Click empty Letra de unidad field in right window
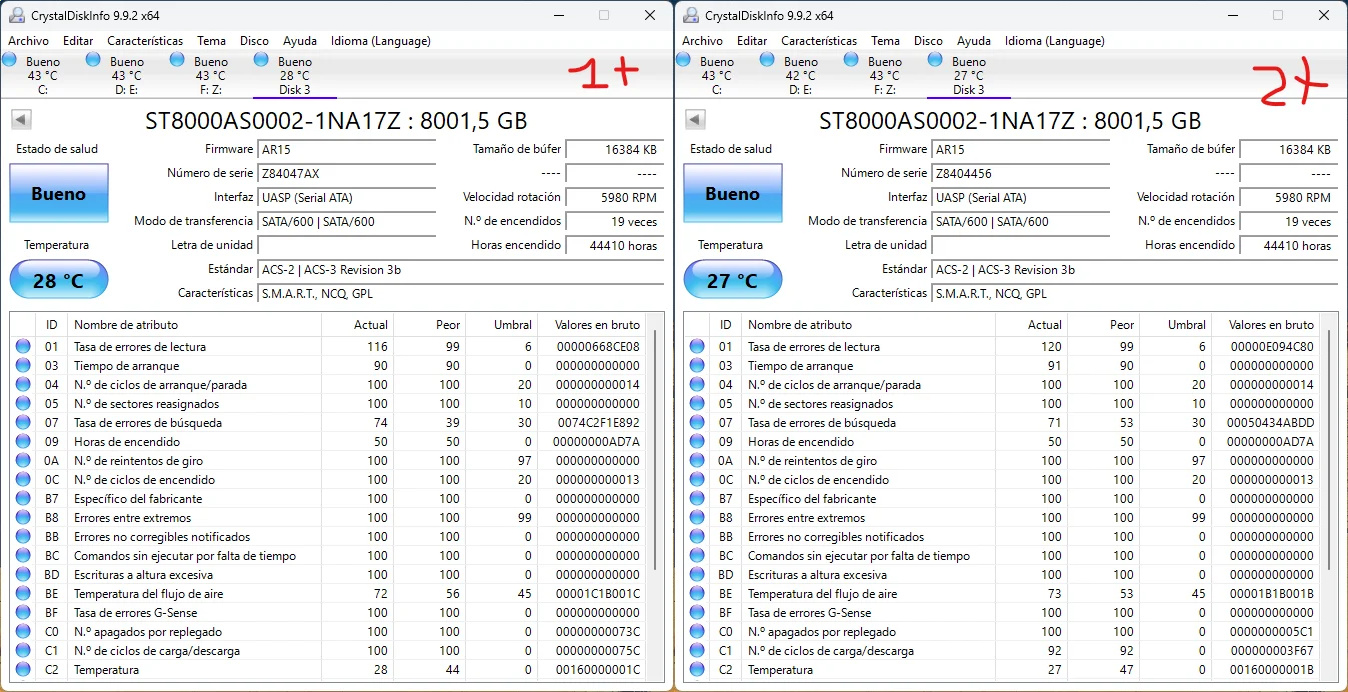 (x=1021, y=245)
